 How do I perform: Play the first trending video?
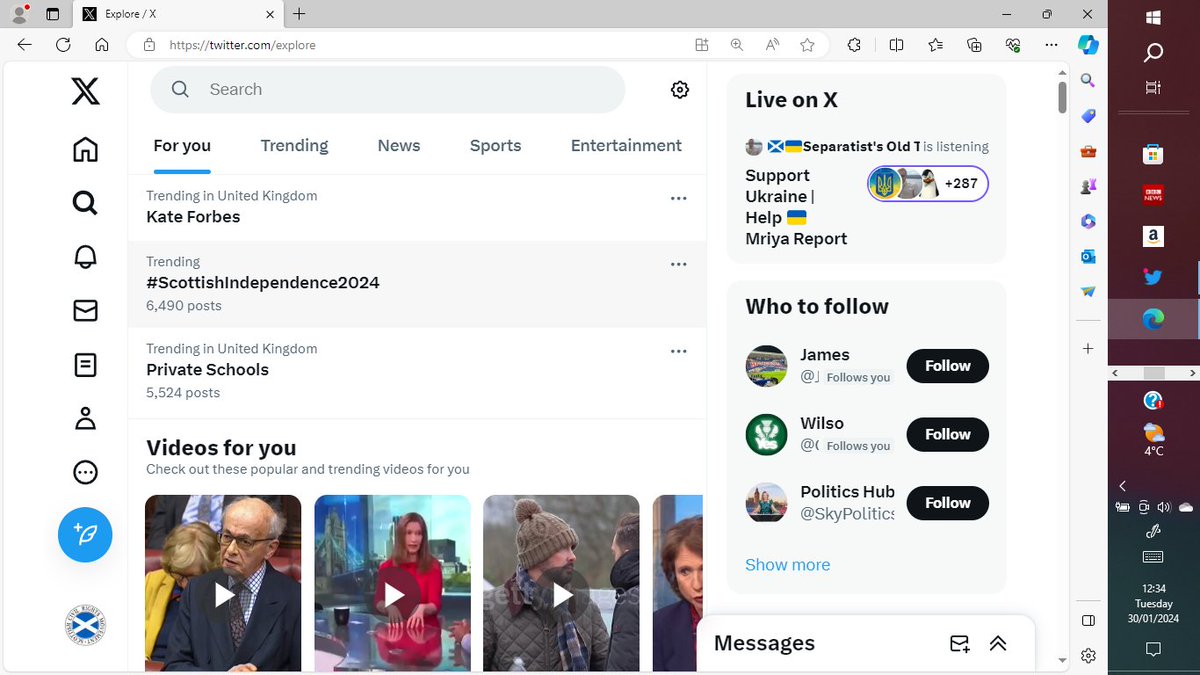click(222, 593)
